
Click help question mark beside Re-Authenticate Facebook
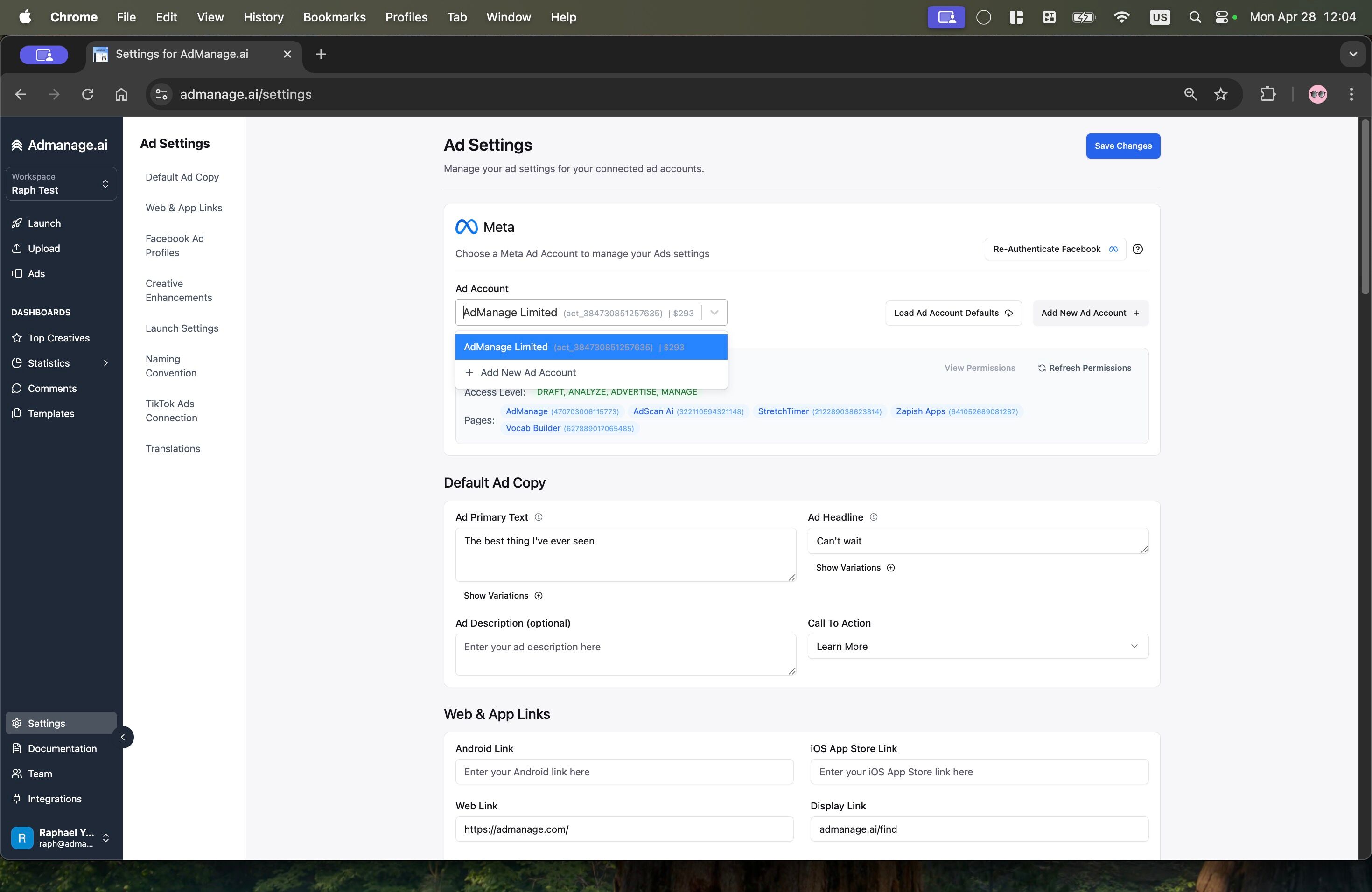point(1137,249)
